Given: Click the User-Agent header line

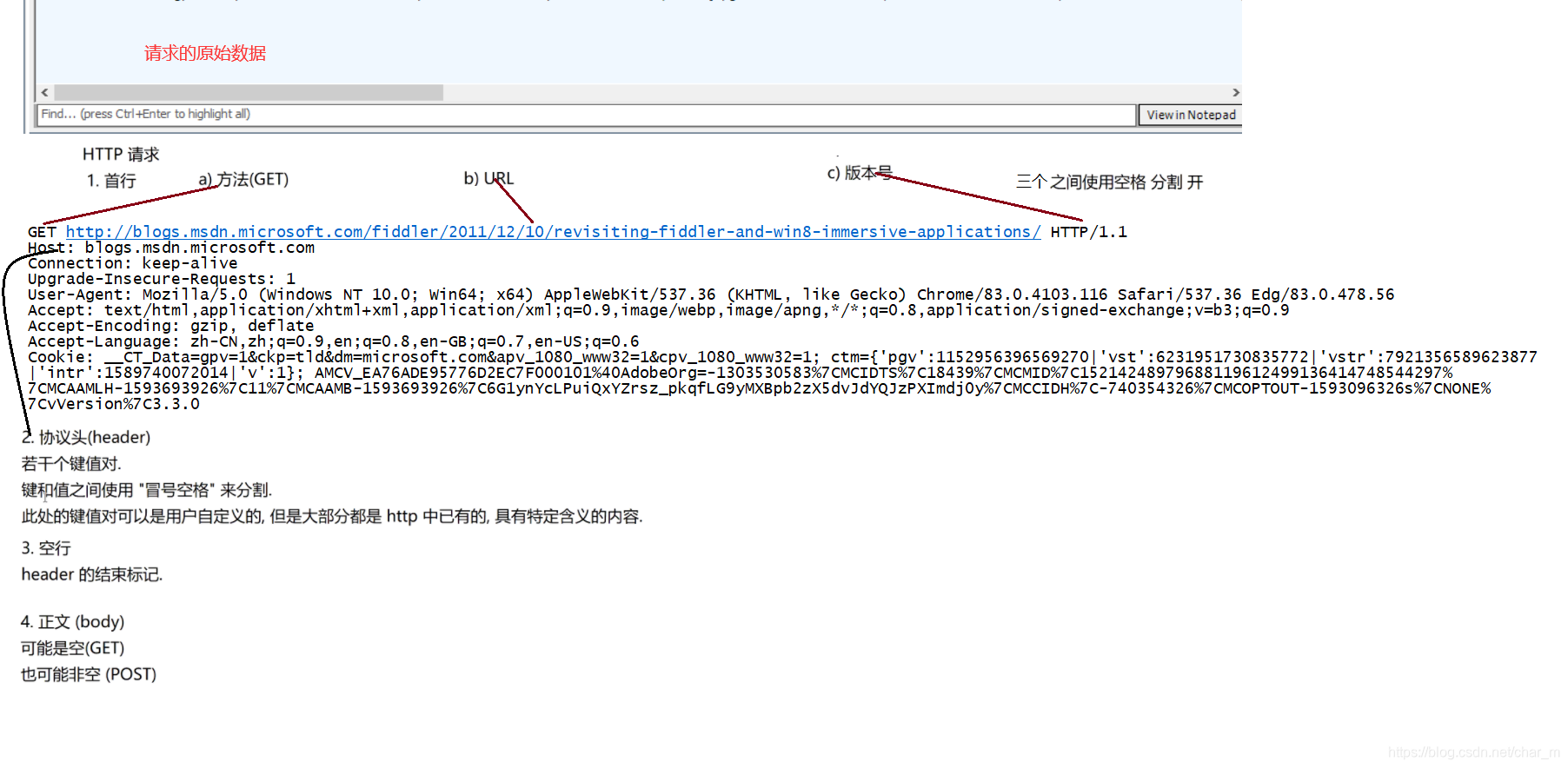Looking at the screenshot, I should 711,295.
